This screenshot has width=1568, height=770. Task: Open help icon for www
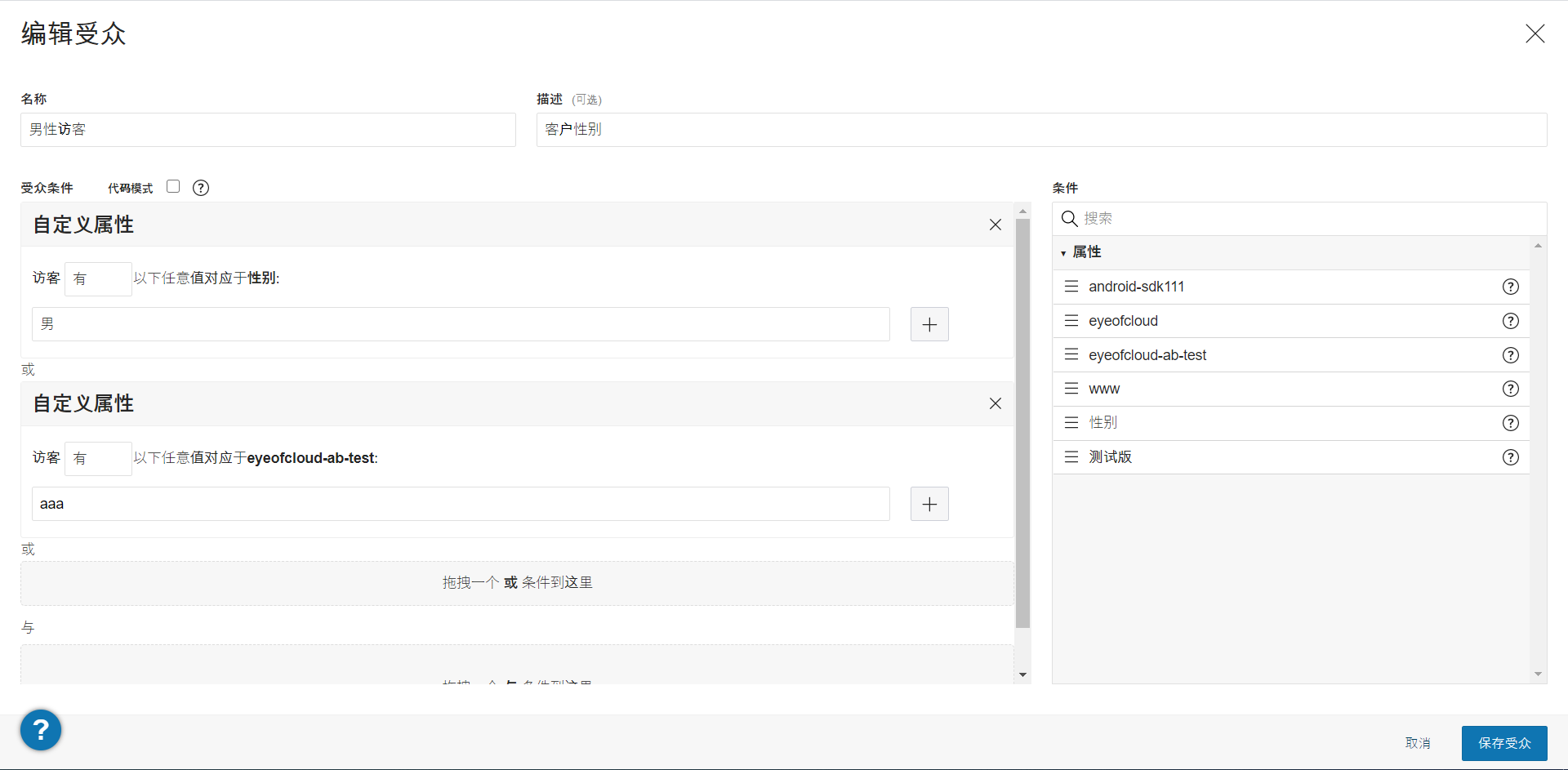(1511, 389)
